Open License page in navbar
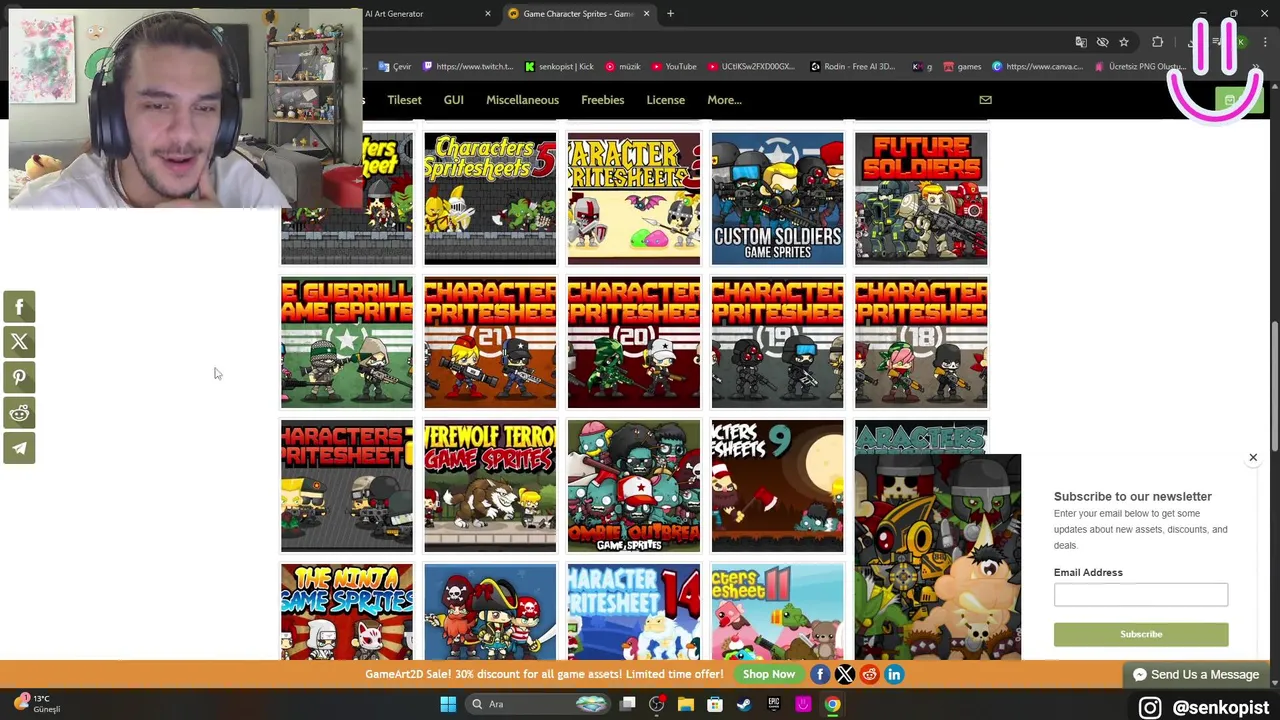 tap(665, 100)
